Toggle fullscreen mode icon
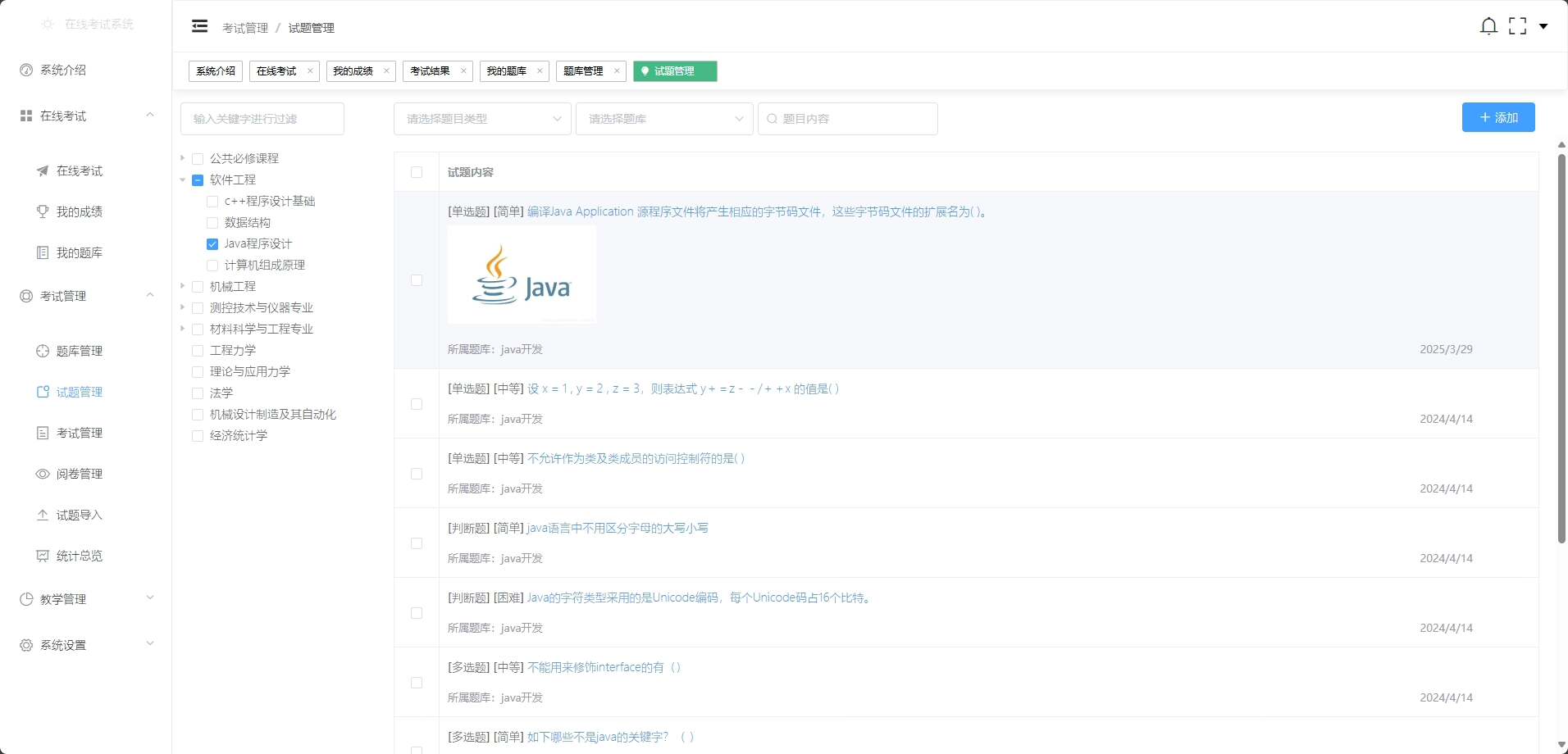The height and width of the screenshot is (754, 1568). [1517, 26]
